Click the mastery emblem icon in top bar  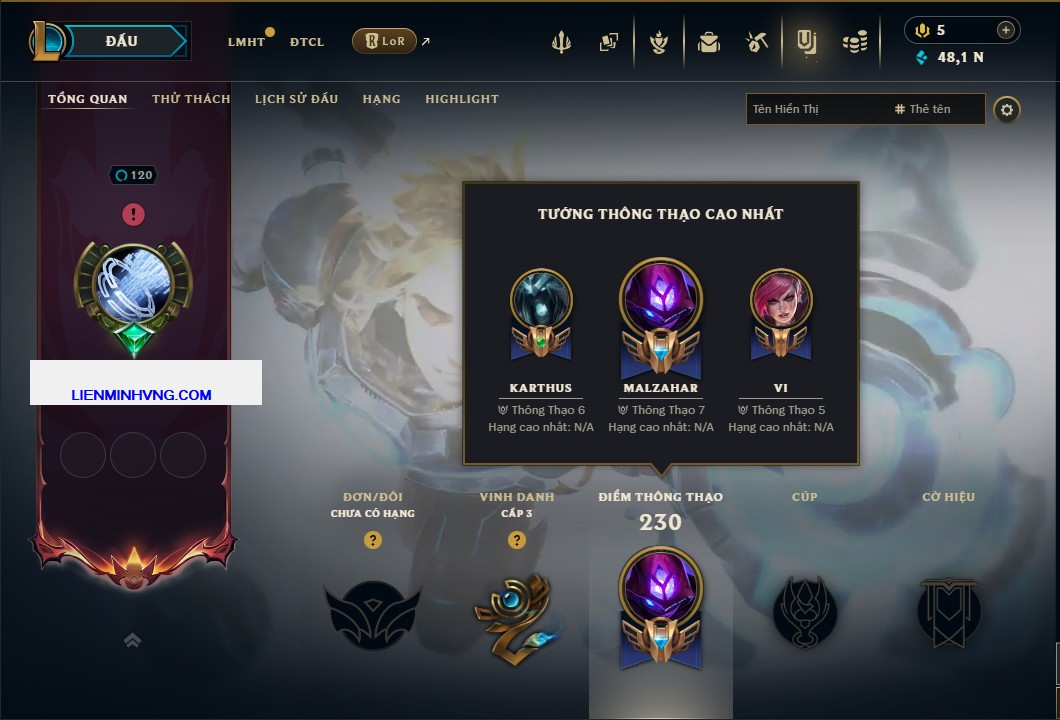(658, 42)
